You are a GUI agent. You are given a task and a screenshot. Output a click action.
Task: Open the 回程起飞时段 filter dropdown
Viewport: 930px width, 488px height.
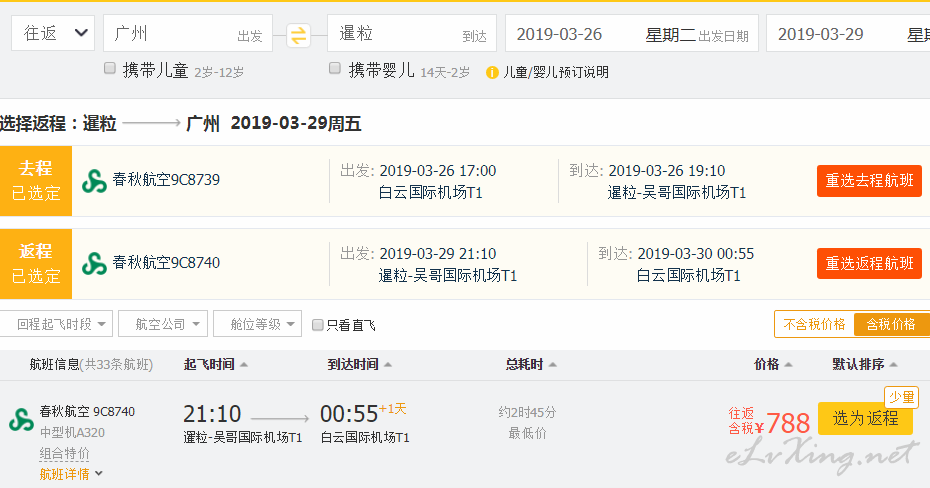(56, 324)
